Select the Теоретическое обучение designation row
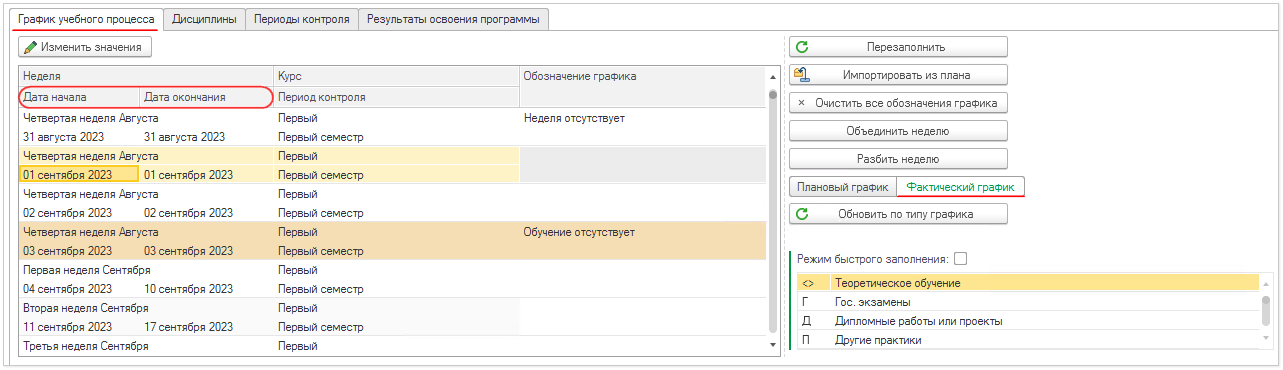The width and height of the screenshot is (1283, 370). click(x=1028, y=283)
